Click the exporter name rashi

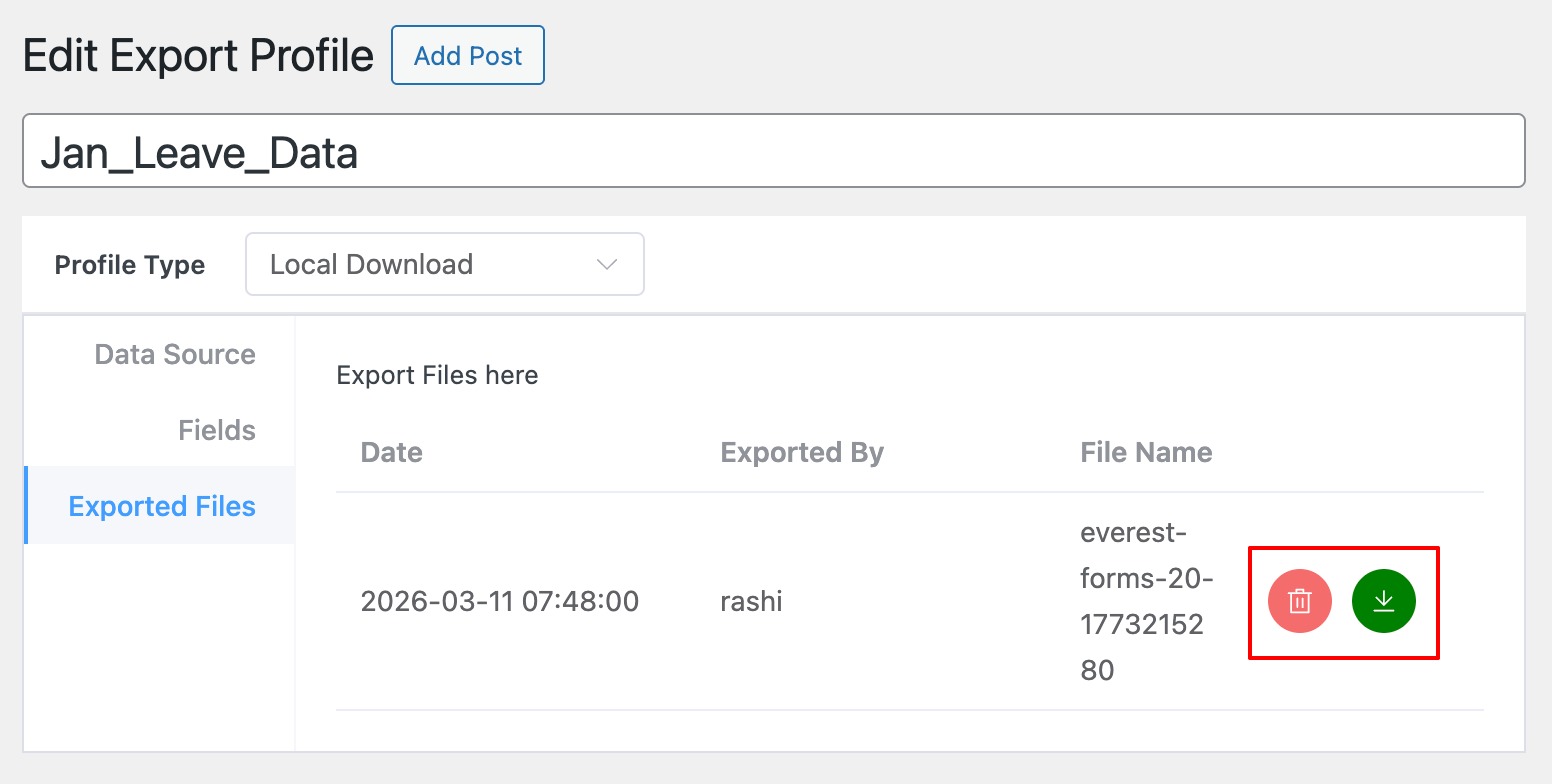751,602
